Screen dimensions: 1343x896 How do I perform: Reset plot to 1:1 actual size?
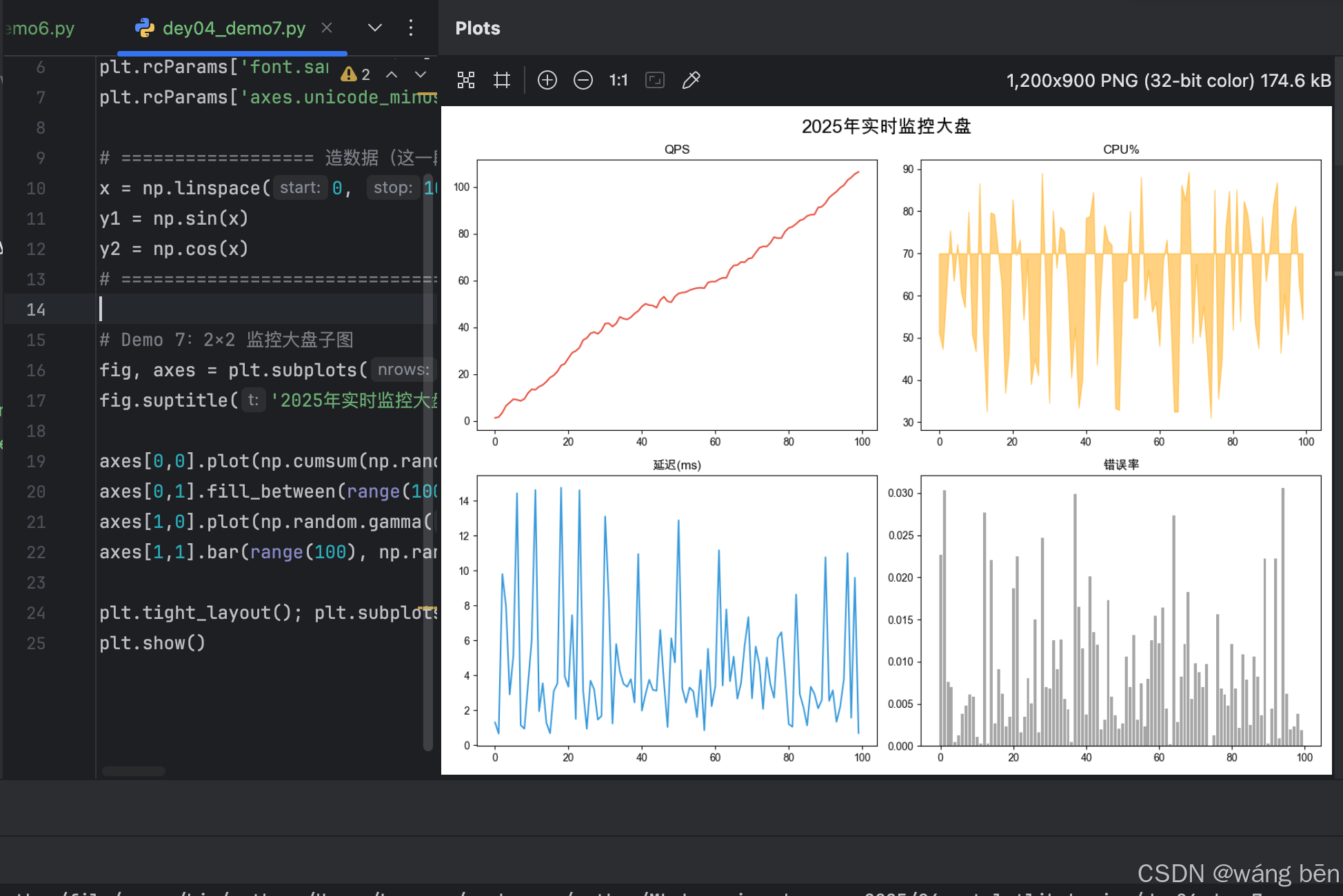[618, 81]
